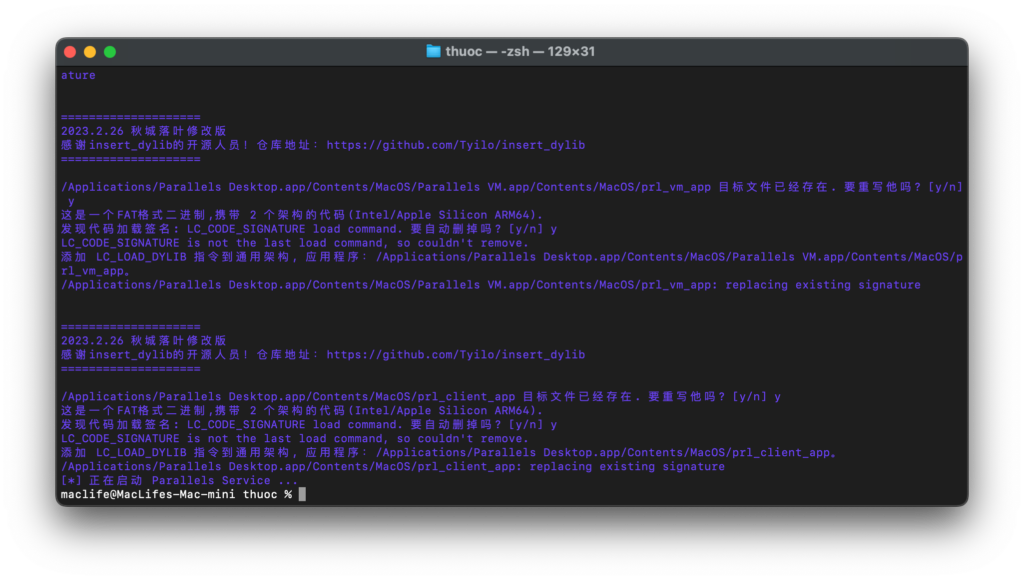This screenshot has height=580, width=1024.
Task: Click the first "FAT格式" architecture info line
Action: pyautogui.click(x=302, y=215)
